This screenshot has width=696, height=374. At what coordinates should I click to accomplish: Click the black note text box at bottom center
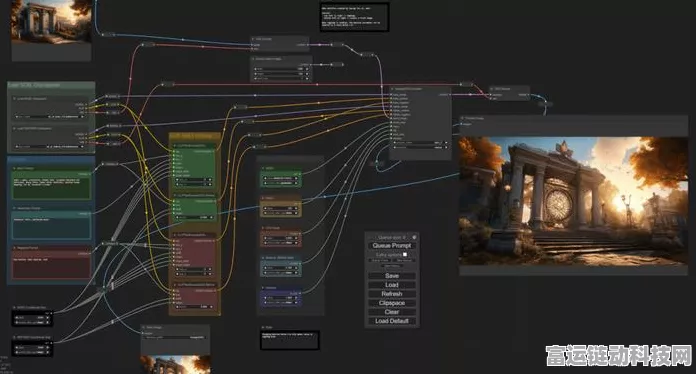(x=289, y=340)
